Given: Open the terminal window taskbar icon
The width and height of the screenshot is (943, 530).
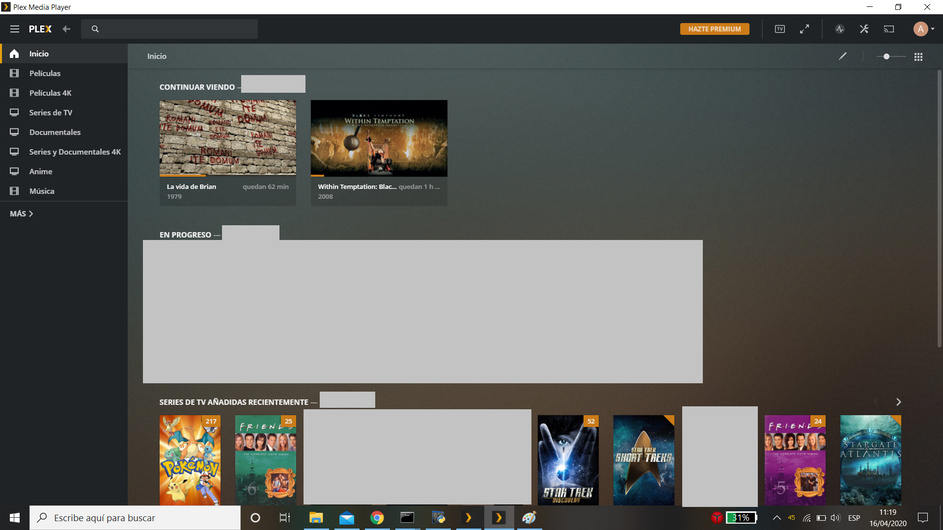Looking at the screenshot, I should (x=407, y=517).
